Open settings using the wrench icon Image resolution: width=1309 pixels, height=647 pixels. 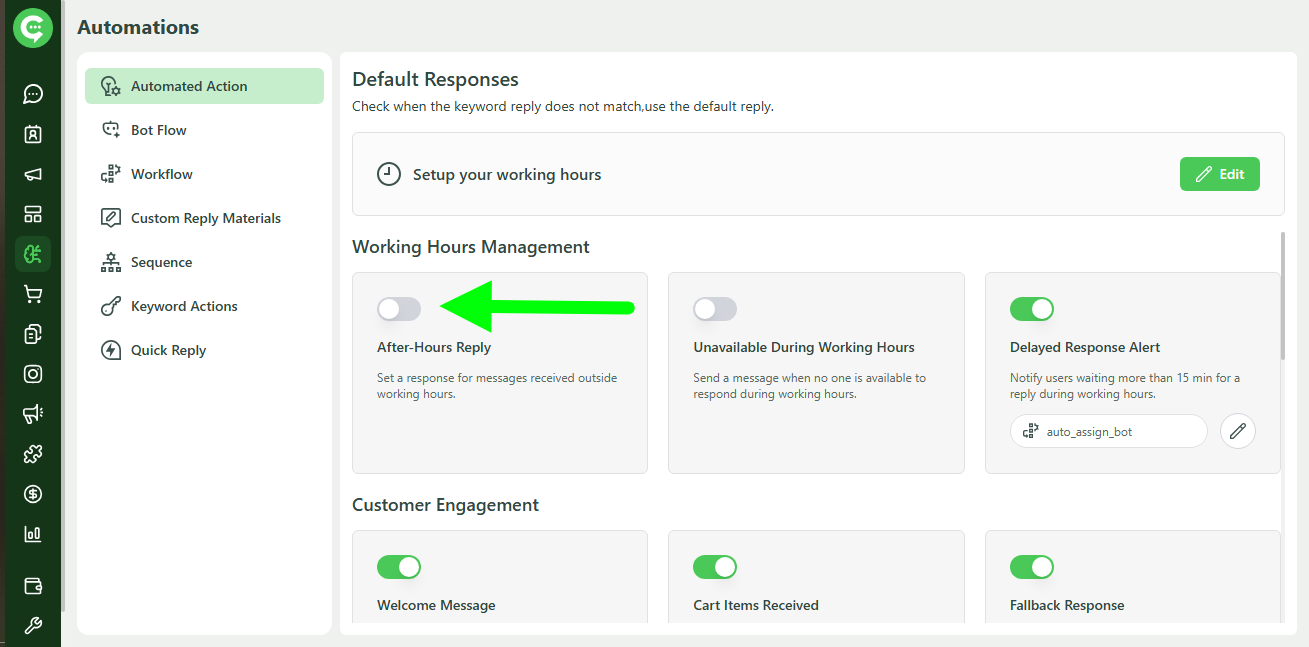[32, 625]
